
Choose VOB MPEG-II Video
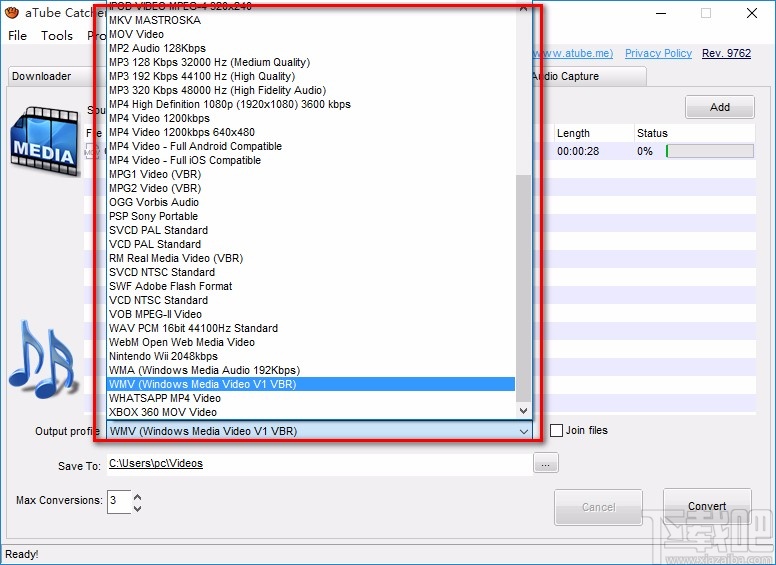[311, 314]
